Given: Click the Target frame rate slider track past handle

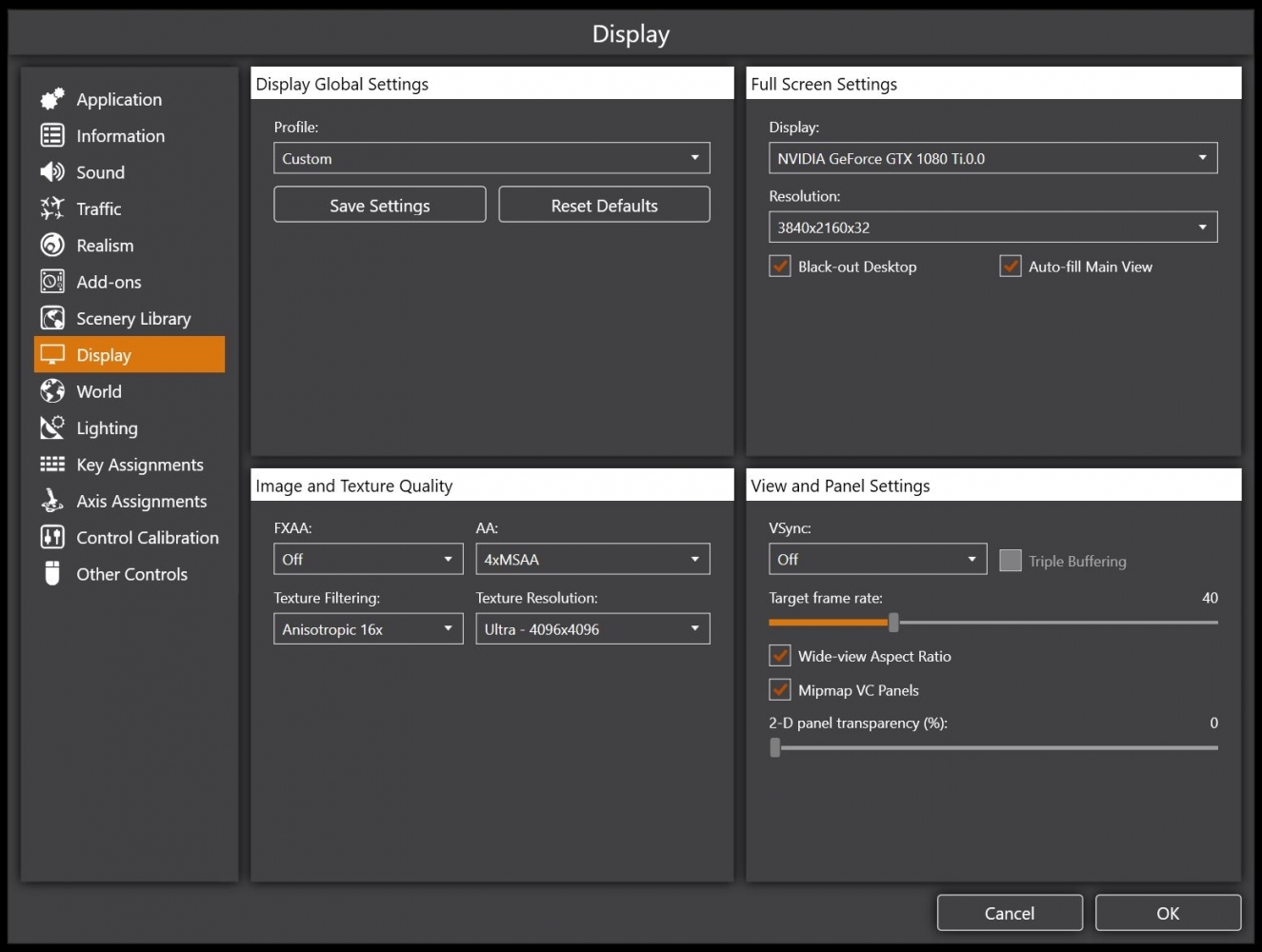Looking at the screenshot, I should (1057, 623).
